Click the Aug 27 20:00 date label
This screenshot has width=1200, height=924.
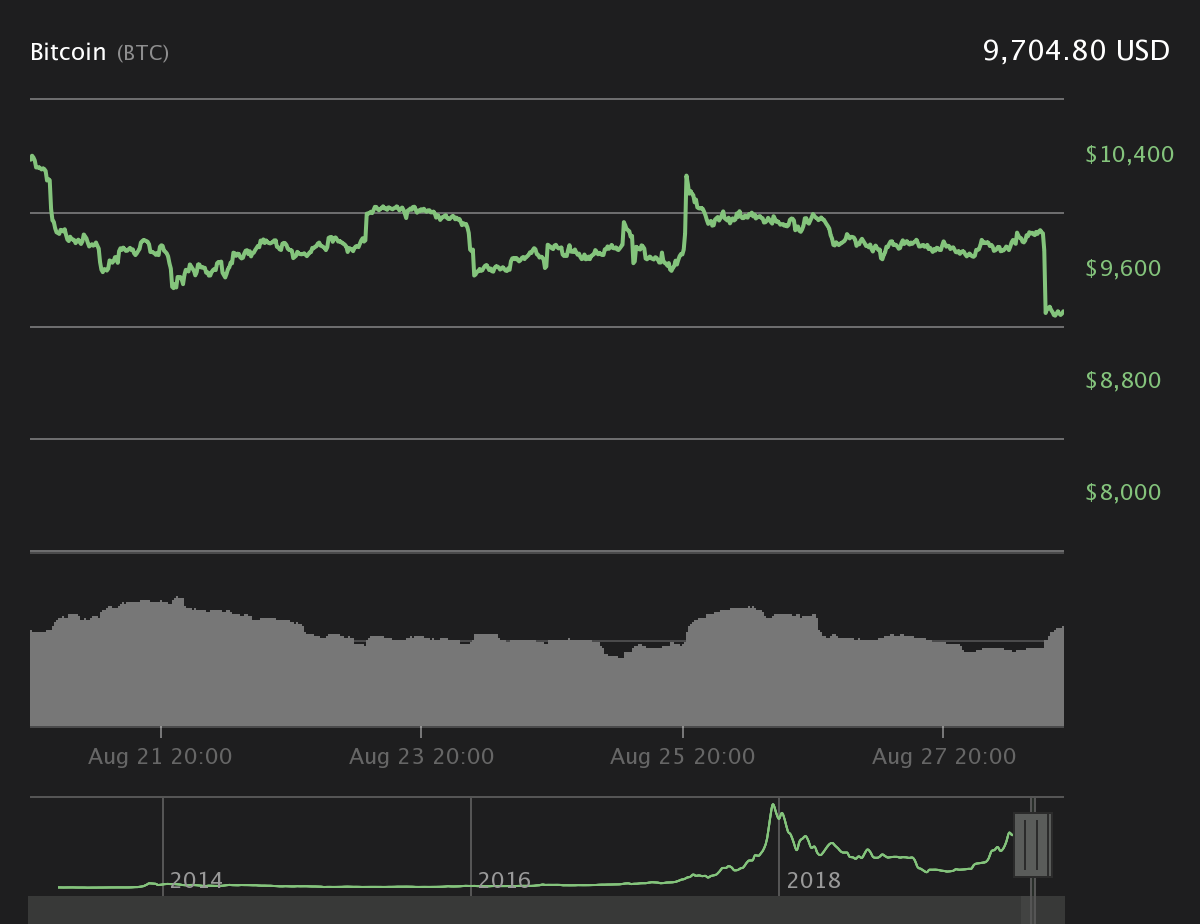(x=944, y=757)
